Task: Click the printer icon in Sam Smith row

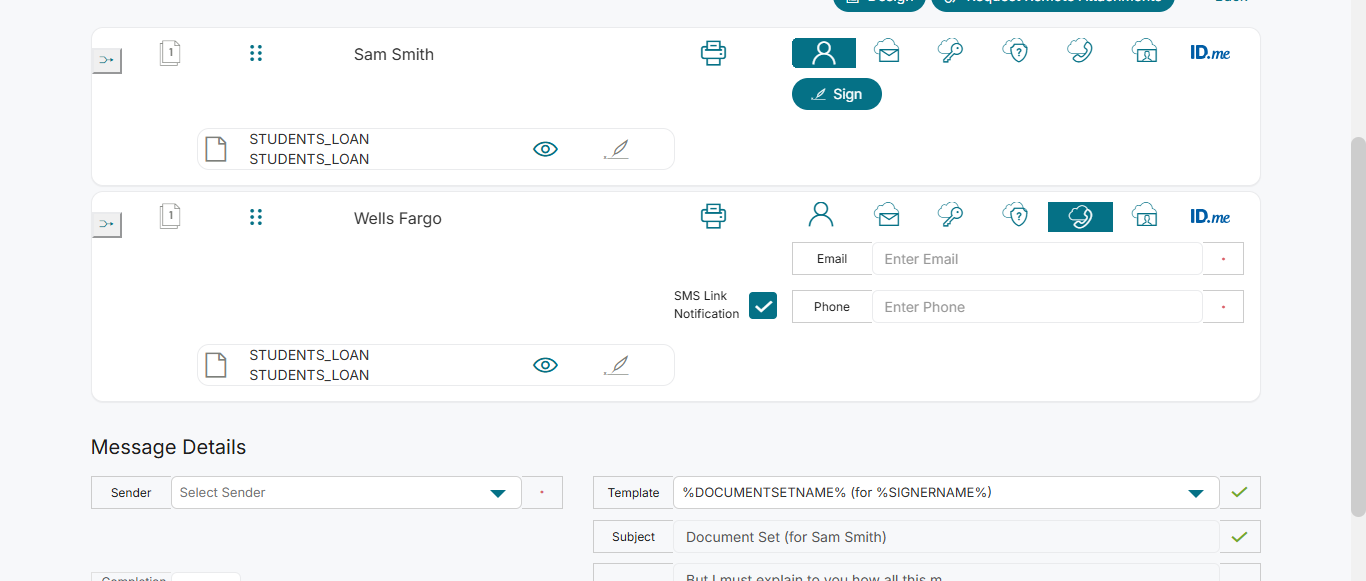Action: (713, 53)
